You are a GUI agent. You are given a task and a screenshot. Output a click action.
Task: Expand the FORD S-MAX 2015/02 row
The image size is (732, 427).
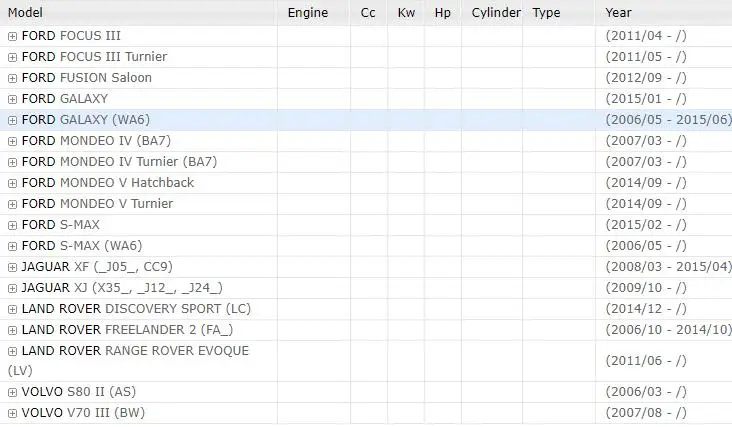coord(13,225)
